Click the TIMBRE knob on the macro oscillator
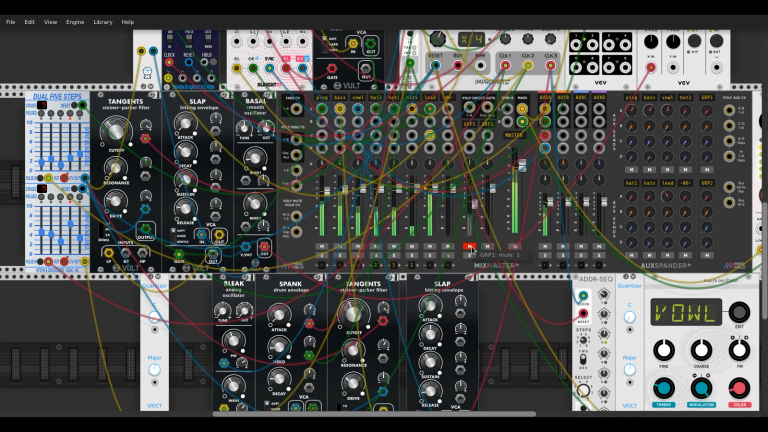The height and width of the screenshot is (432, 768). coord(663,388)
